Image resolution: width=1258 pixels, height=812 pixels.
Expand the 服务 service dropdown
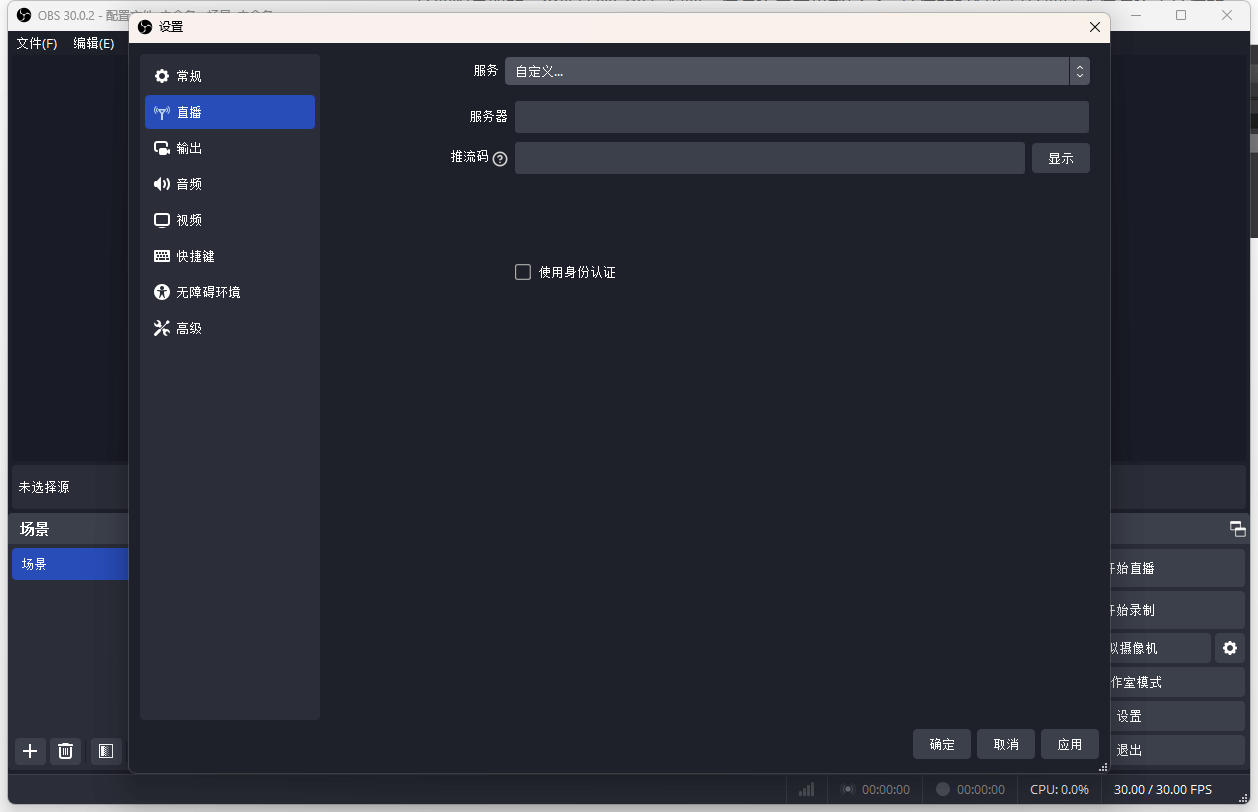click(x=796, y=71)
